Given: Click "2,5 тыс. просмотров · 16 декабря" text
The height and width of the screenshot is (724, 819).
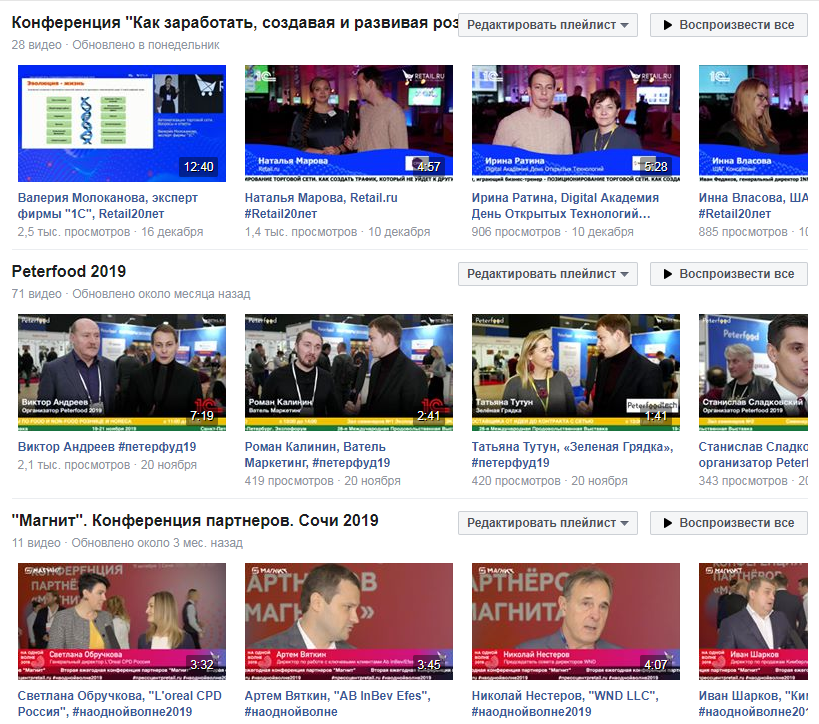Looking at the screenshot, I should coord(110,232).
